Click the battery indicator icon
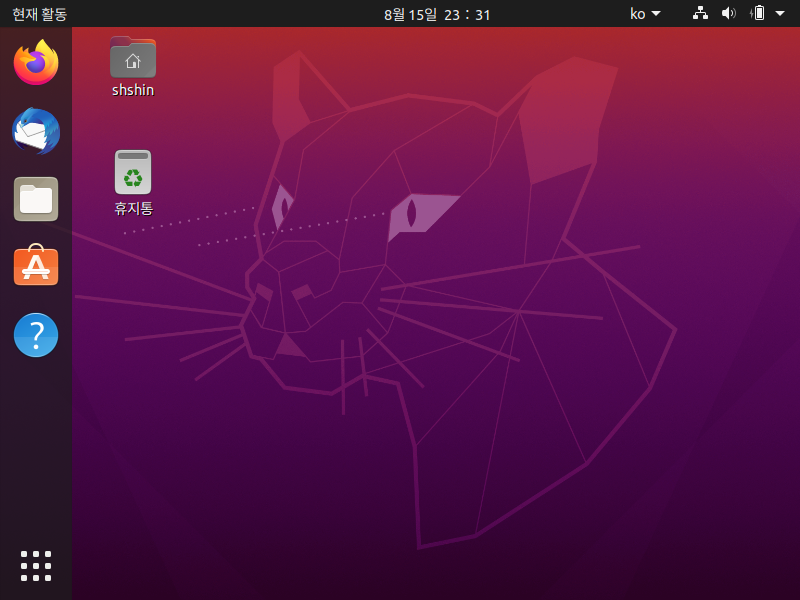The width and height of the screenshot is (800, 600). pos(758,13)
